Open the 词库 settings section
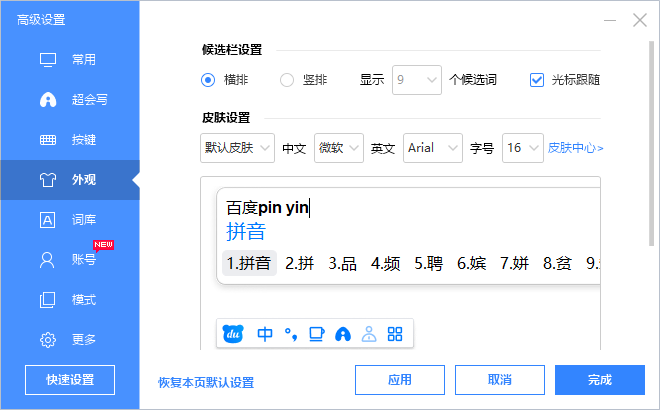Viewport: 660px width, 410px height. pos(70,220)
